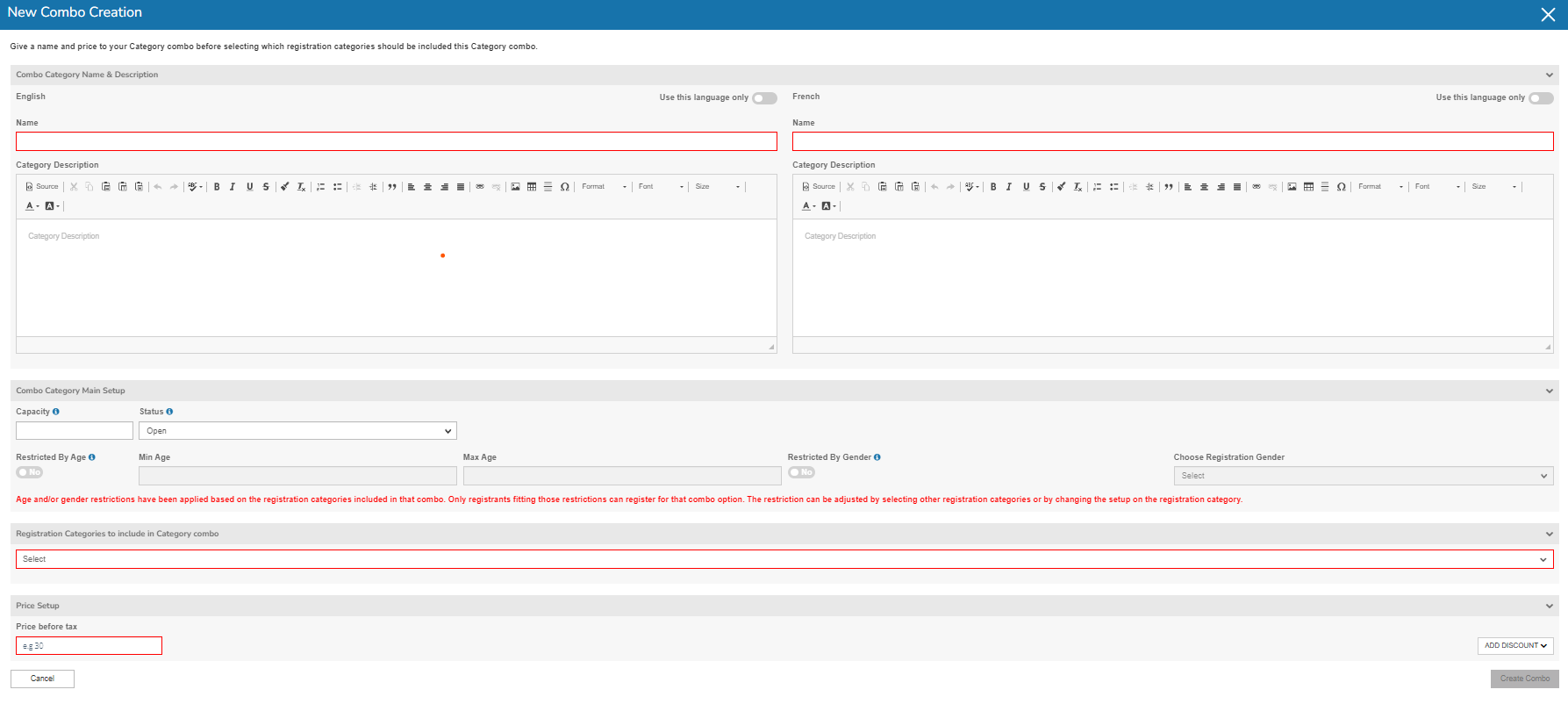Open the registration categories Select dropdown
Viewport: 1568px width, 704px height.
[x=784, y=559]
